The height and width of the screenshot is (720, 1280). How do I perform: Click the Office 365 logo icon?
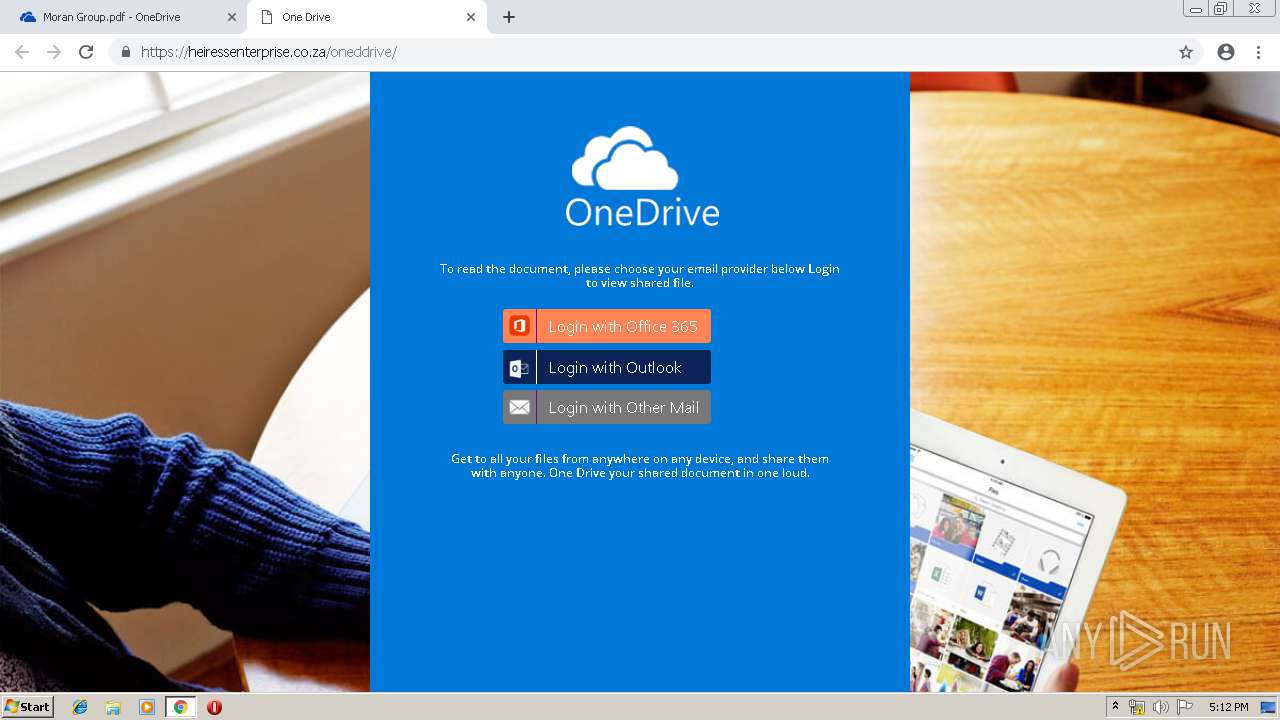pos(519,326)
